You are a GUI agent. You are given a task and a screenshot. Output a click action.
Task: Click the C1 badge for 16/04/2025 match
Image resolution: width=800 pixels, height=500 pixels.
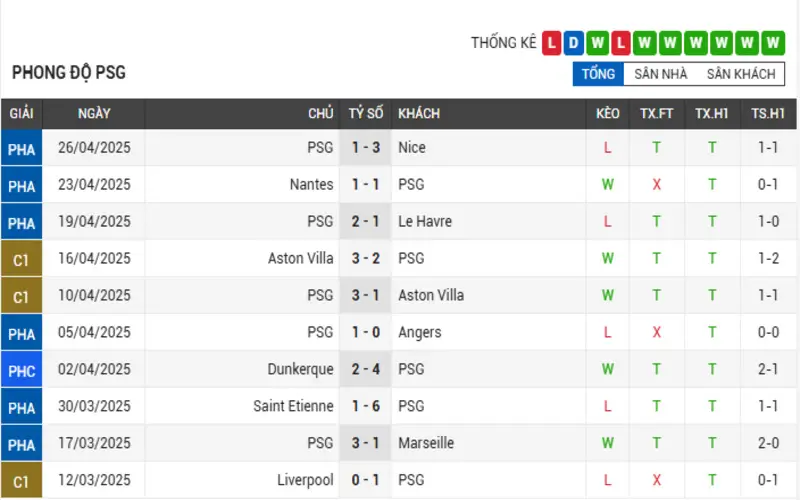click(21, 259)
